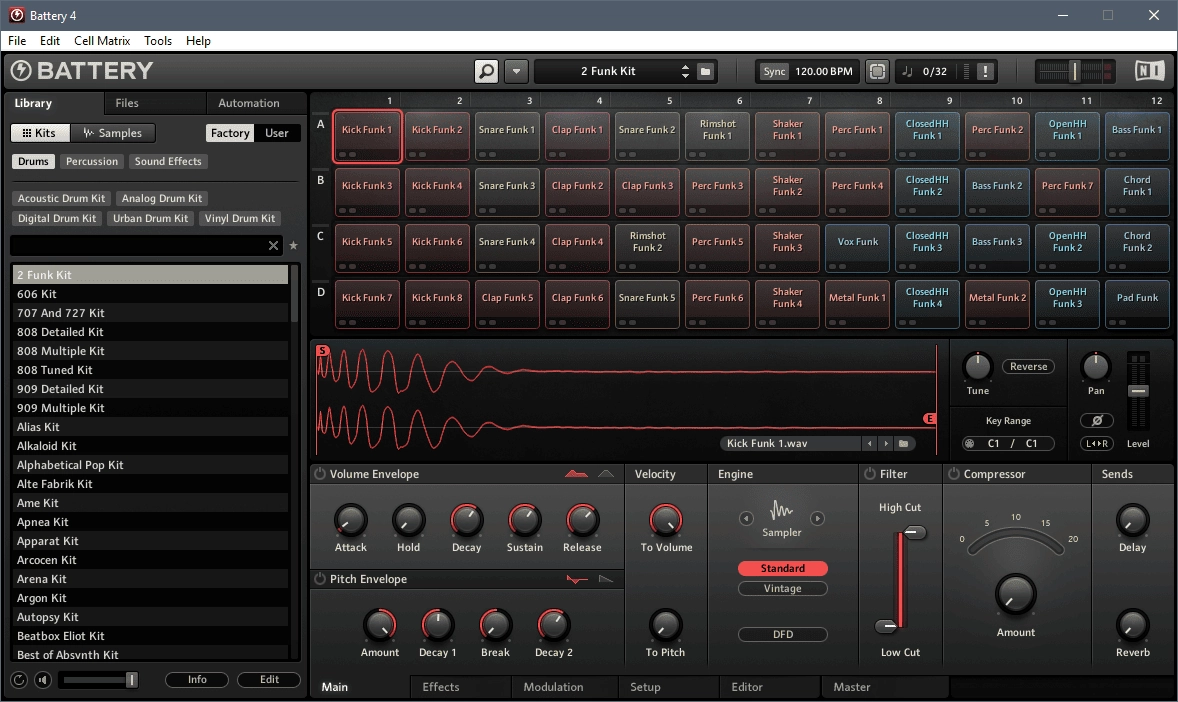Click the Edit button
The width and height of the screenshot is (1178, 702).
pyautogui.click(x=269, y=679)
